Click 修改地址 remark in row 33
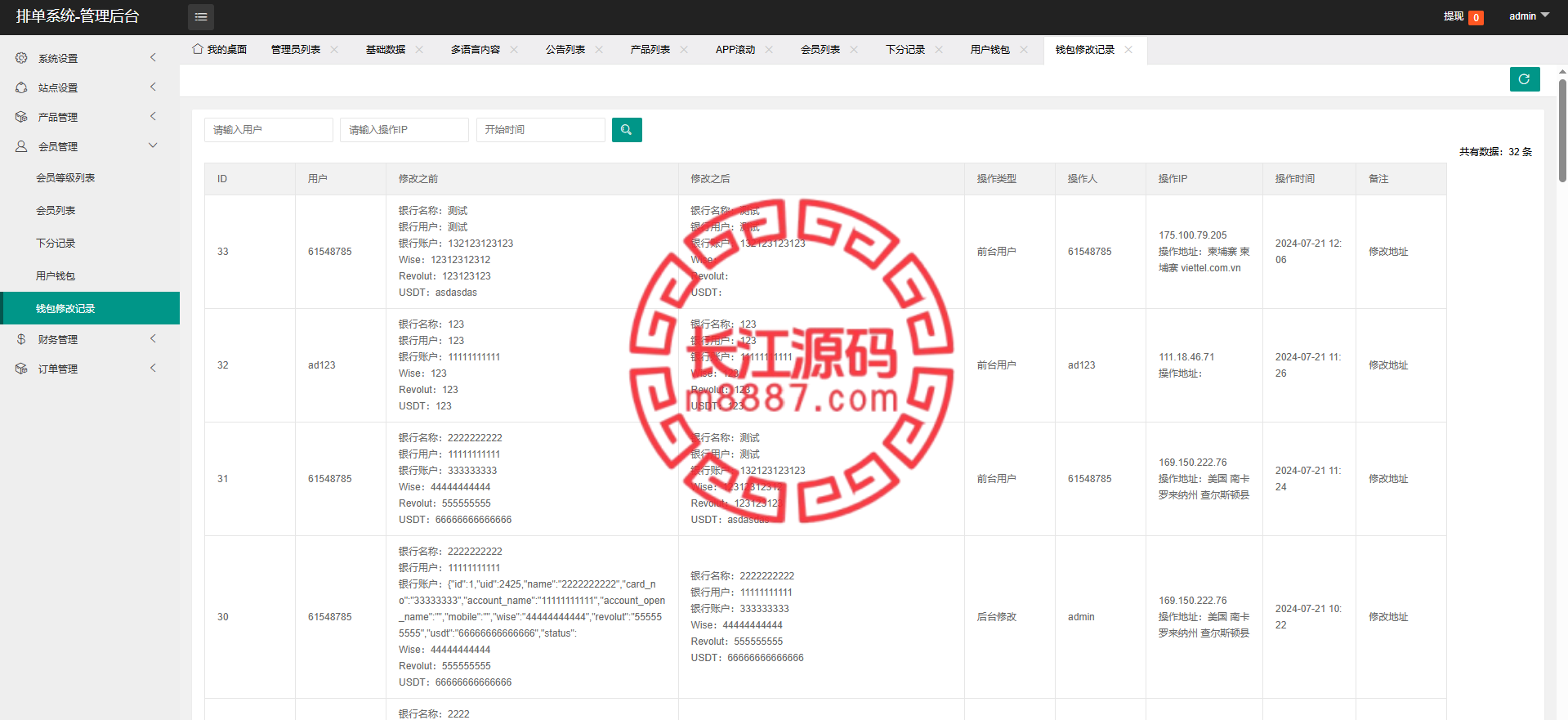The height and width of the screenshot is (720, 1568). point(1388,252)
